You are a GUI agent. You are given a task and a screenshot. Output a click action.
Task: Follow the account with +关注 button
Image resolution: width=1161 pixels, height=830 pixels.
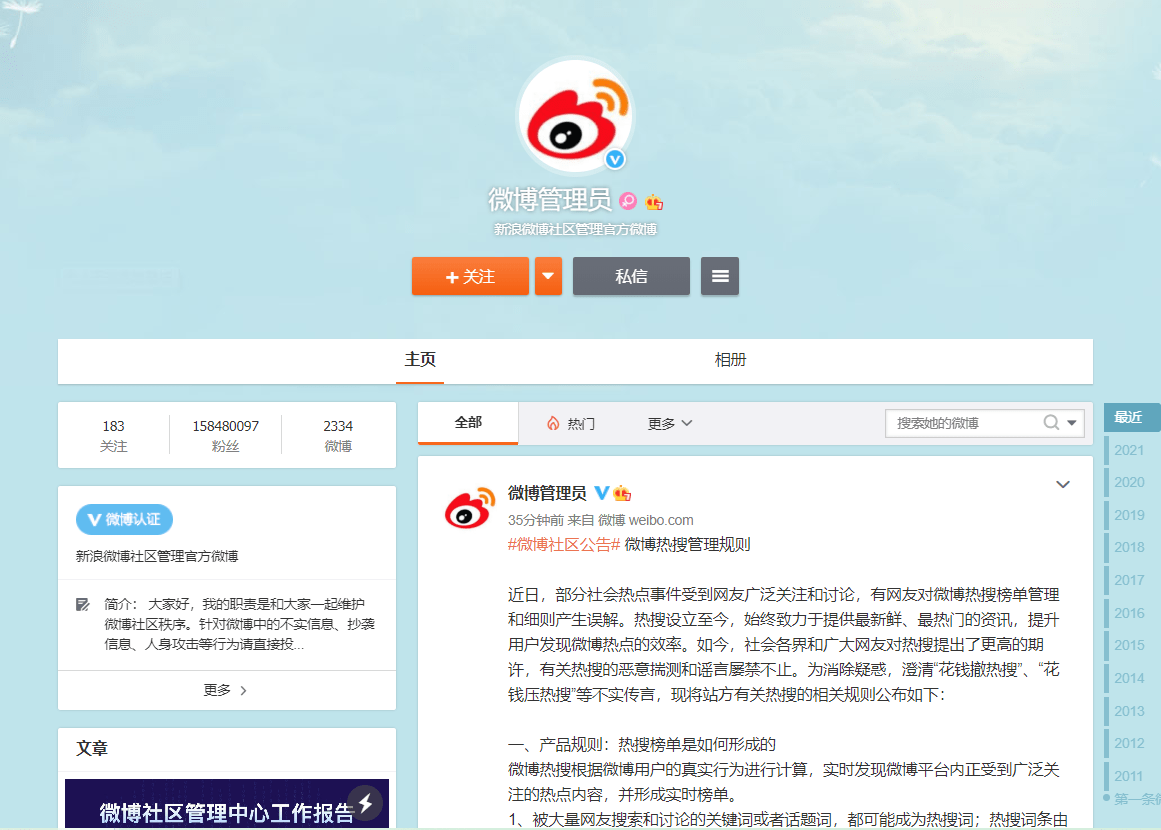(470, 276)
